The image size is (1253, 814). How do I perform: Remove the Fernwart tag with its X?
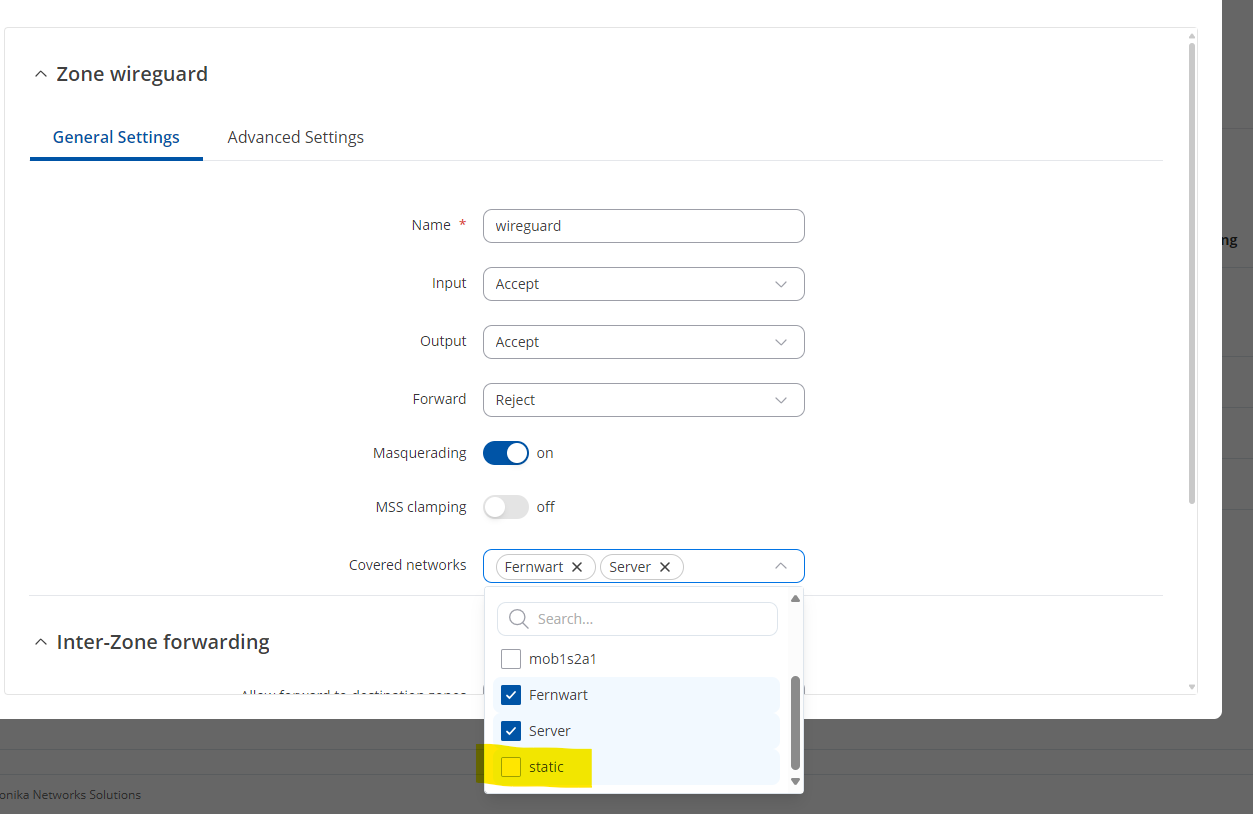[577, 567]
